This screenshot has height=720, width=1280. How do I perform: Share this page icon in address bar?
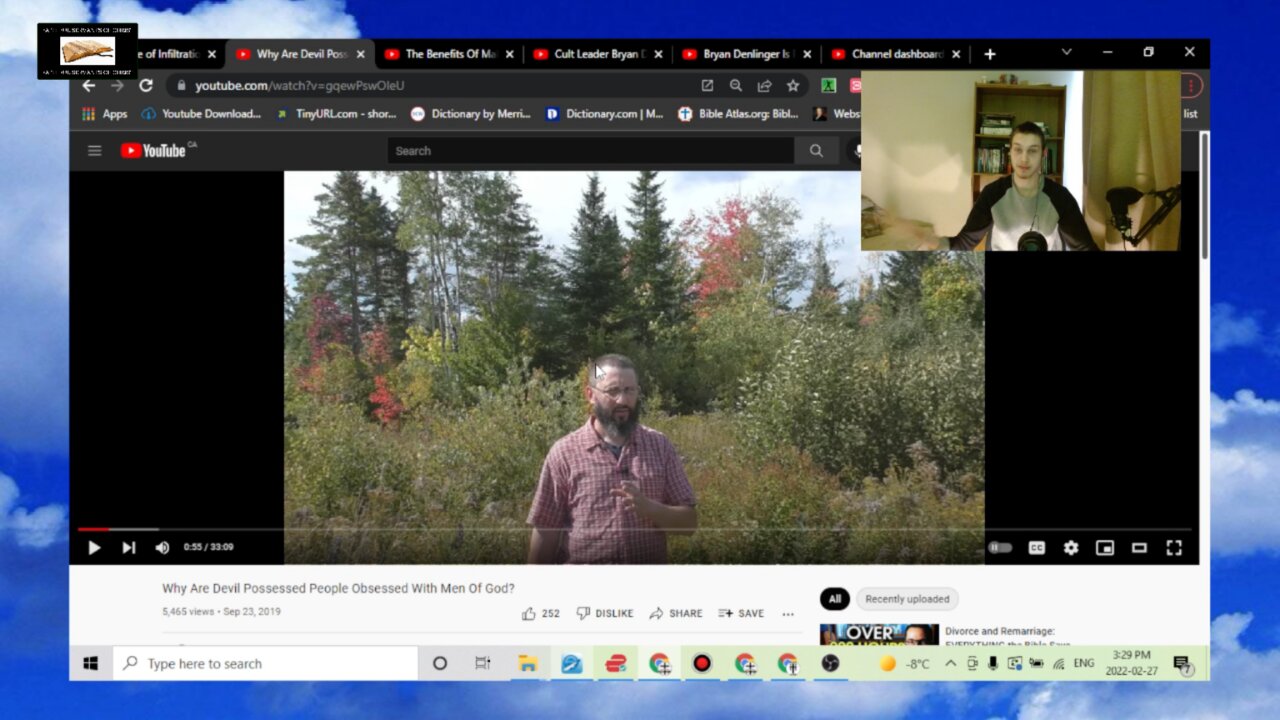click(765, 86)
